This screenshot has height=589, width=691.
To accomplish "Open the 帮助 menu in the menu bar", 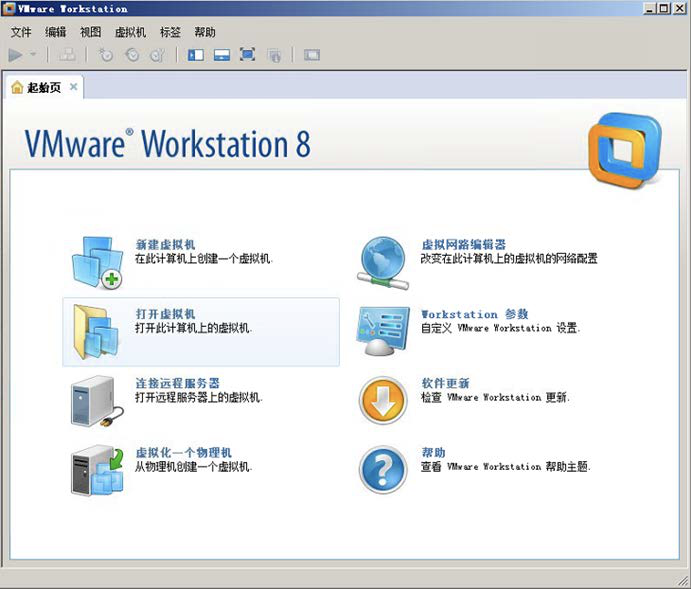I will 205,32.
